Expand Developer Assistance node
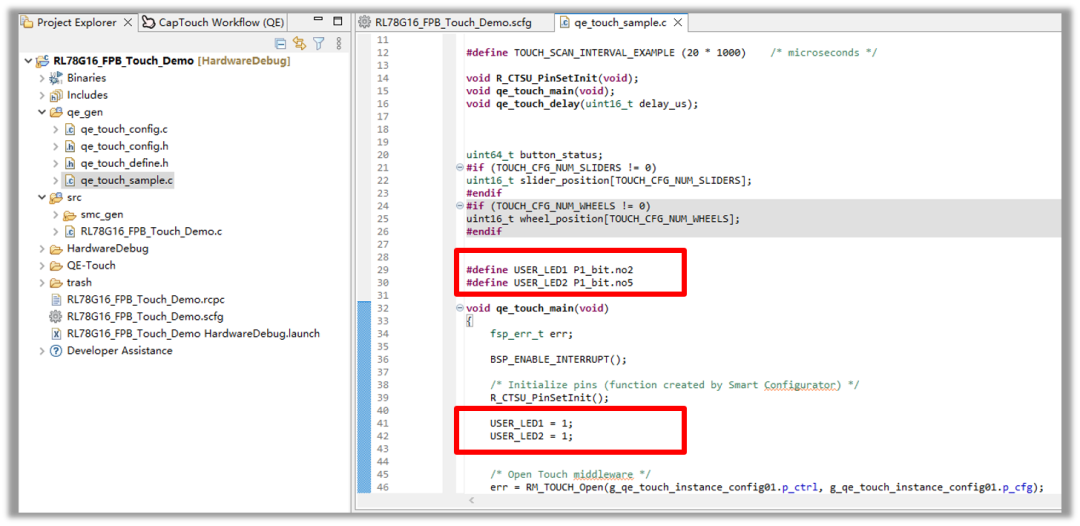Viewport: 1080px width, 526px height. [41, 351]
